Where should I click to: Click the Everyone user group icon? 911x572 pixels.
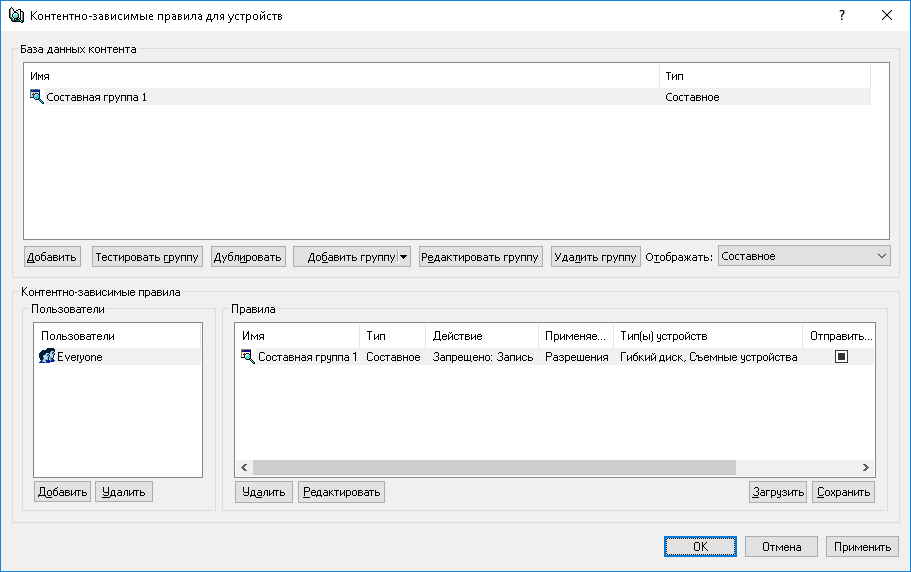pos(47,357)
